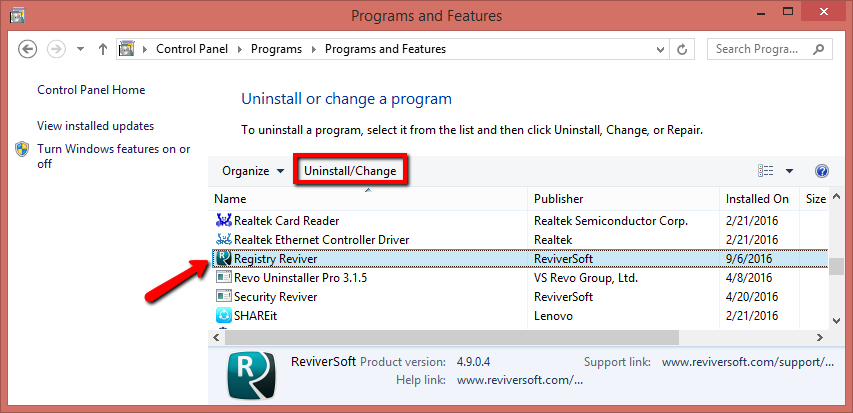Click product version 4.9.0.4 value
Screen dimensions: 853x413
473,362
